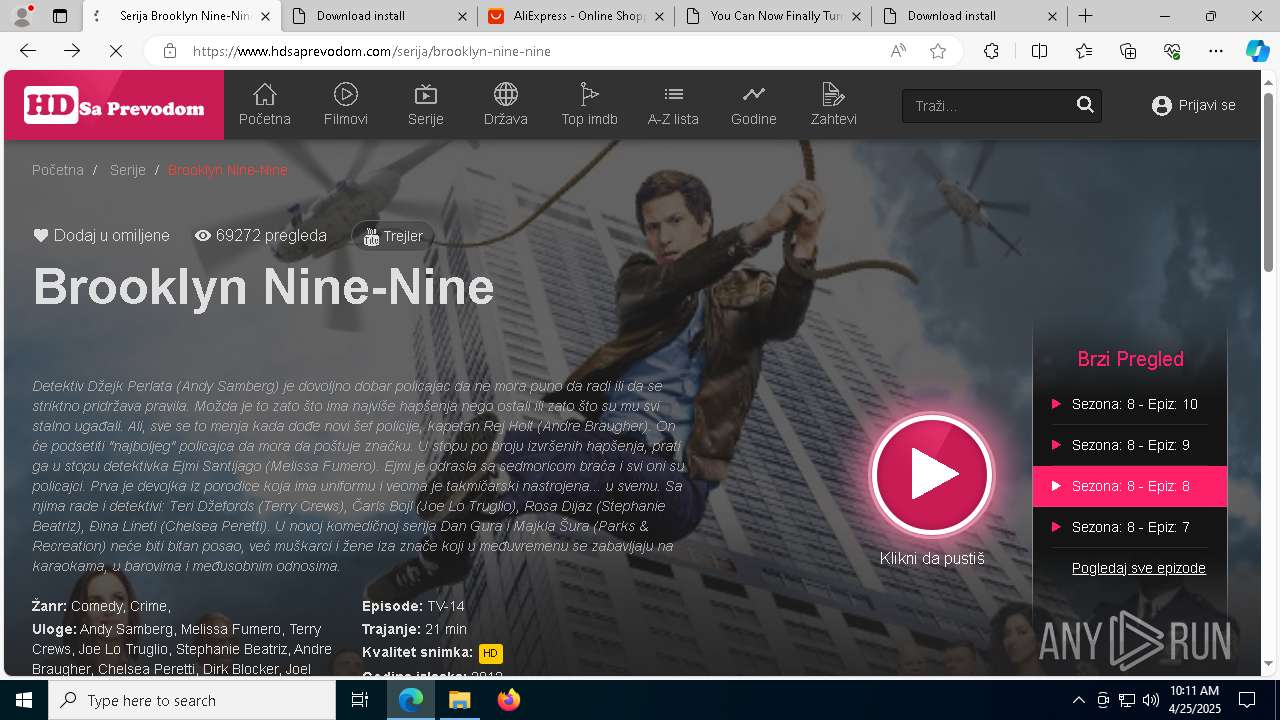1280x720 pixels.
Task: Click the Read aloud icon
Action: (x=898, y=51)
